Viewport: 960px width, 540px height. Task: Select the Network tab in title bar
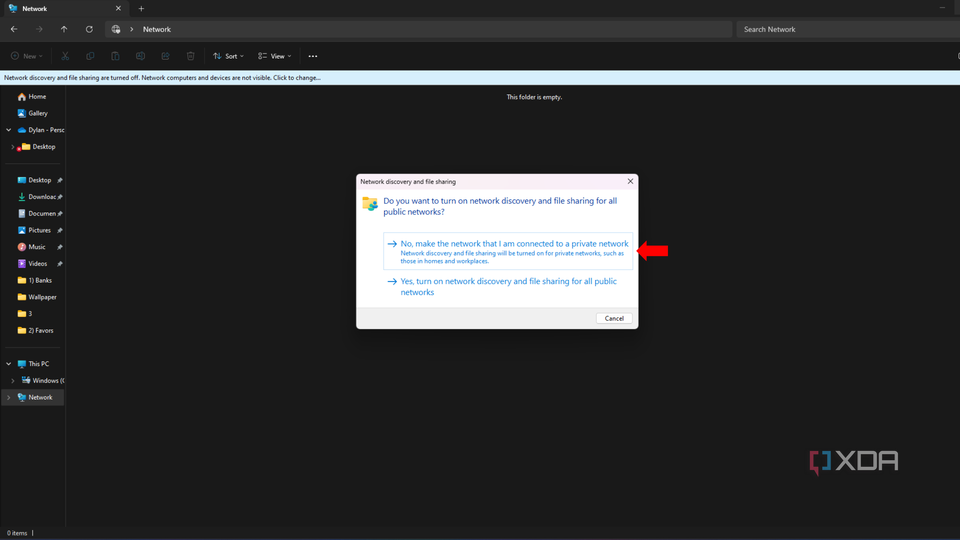pos(60,9)
